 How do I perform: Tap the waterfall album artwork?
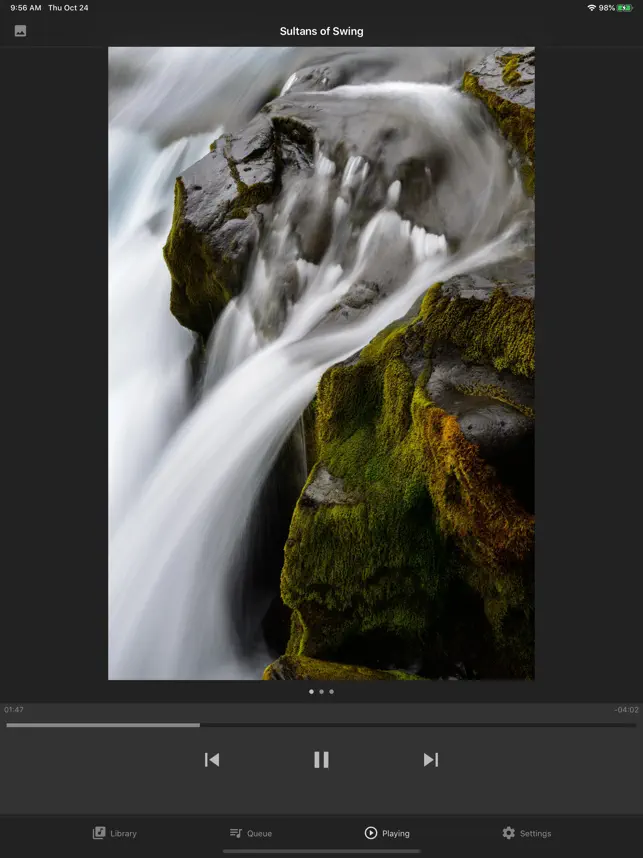[321, 363]
